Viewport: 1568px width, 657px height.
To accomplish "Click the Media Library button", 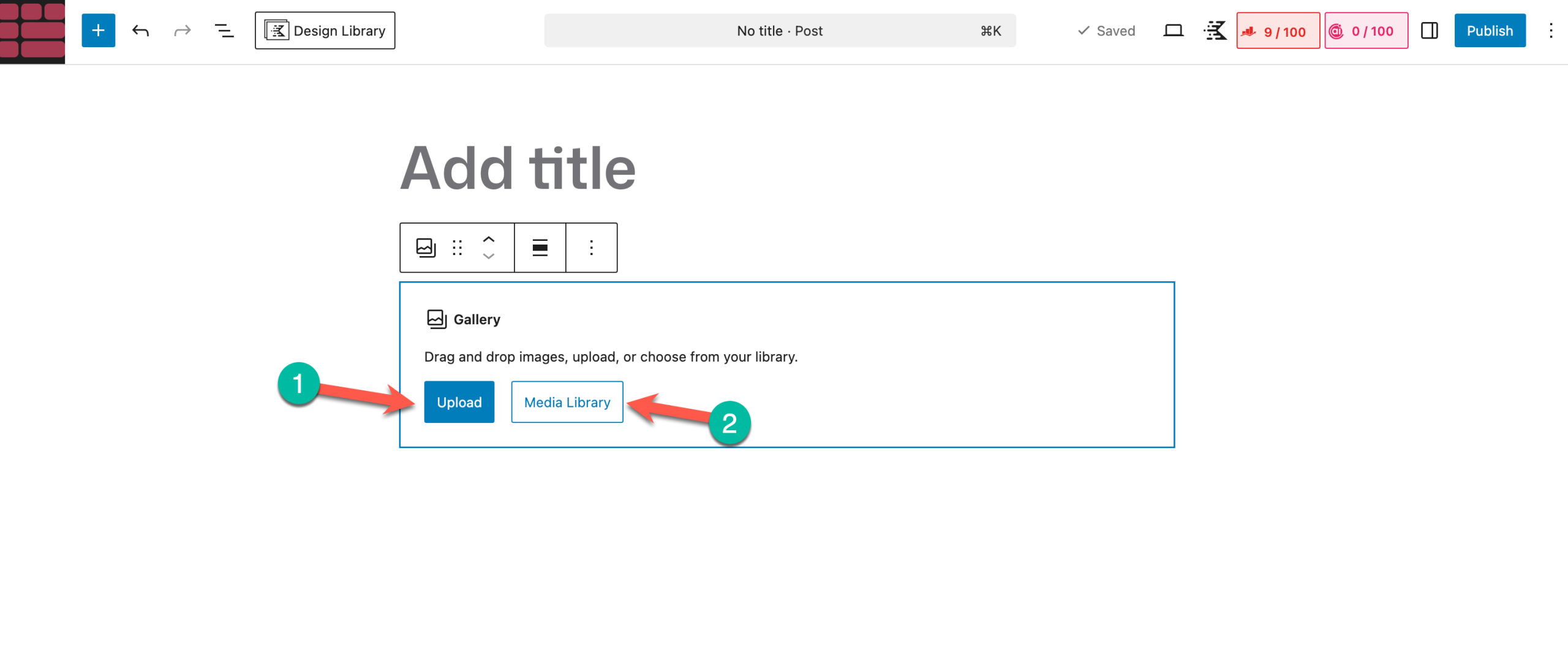I will pos(567,402).
